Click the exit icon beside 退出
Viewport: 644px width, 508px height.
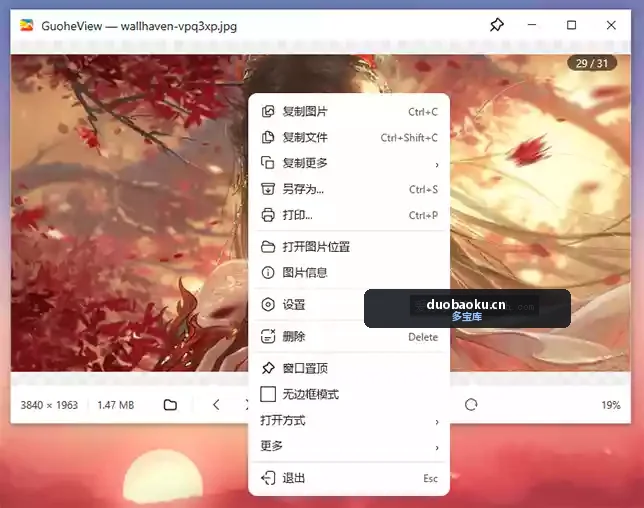click(268, 478)
